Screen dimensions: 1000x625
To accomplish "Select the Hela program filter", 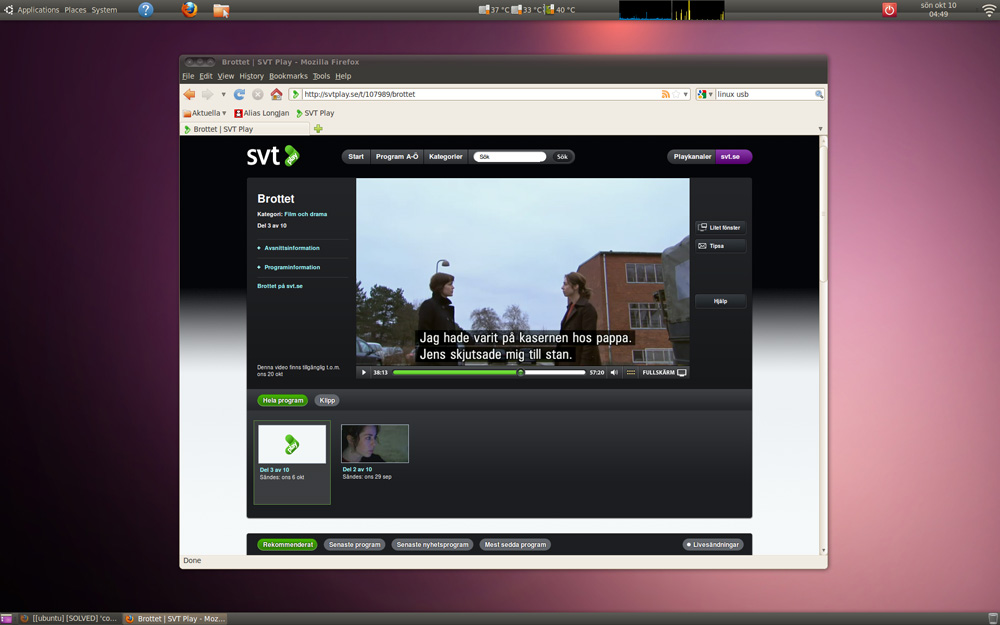I will coord(283,401).
